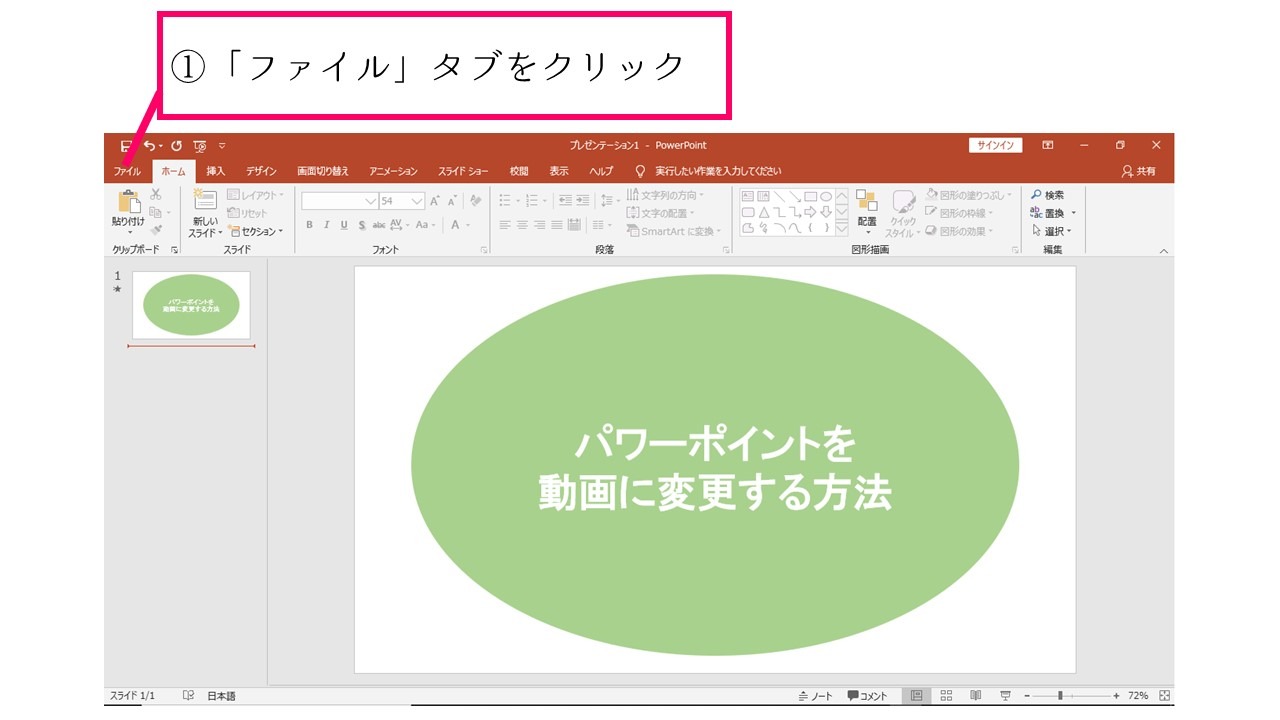Open Customize Quick Access Toolbar dropdown

222,146
